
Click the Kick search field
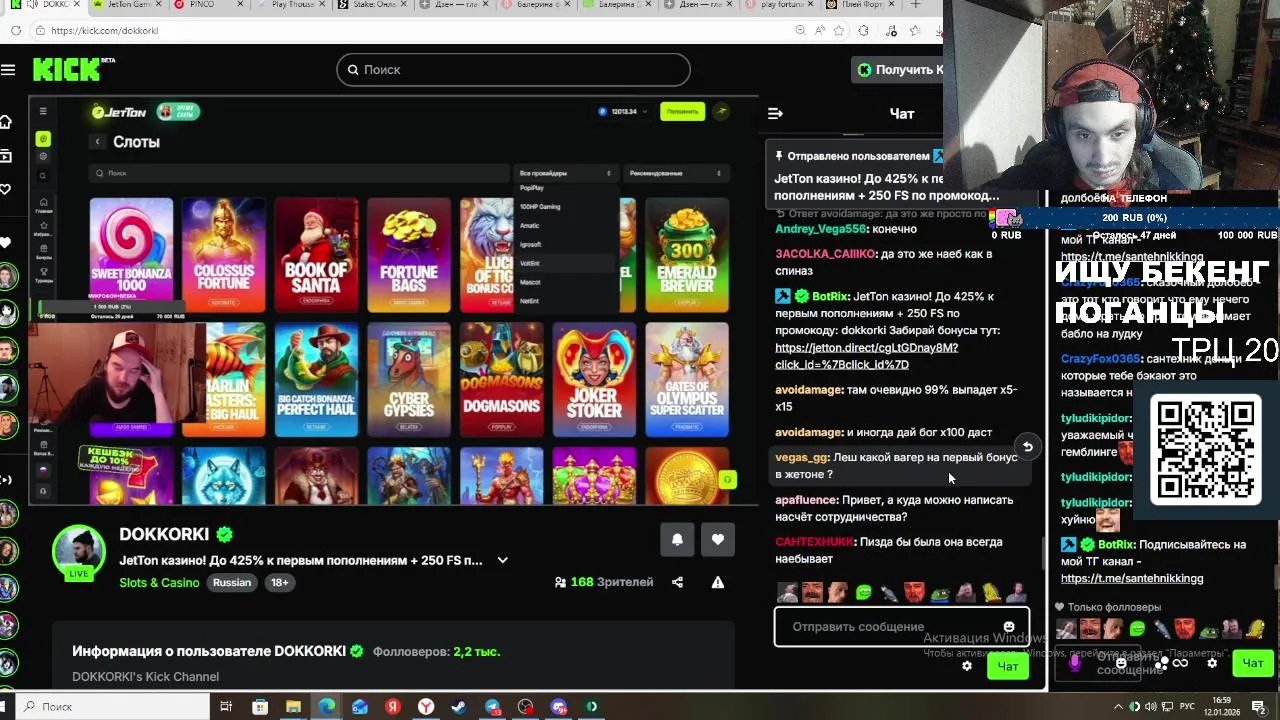(513, 69)
